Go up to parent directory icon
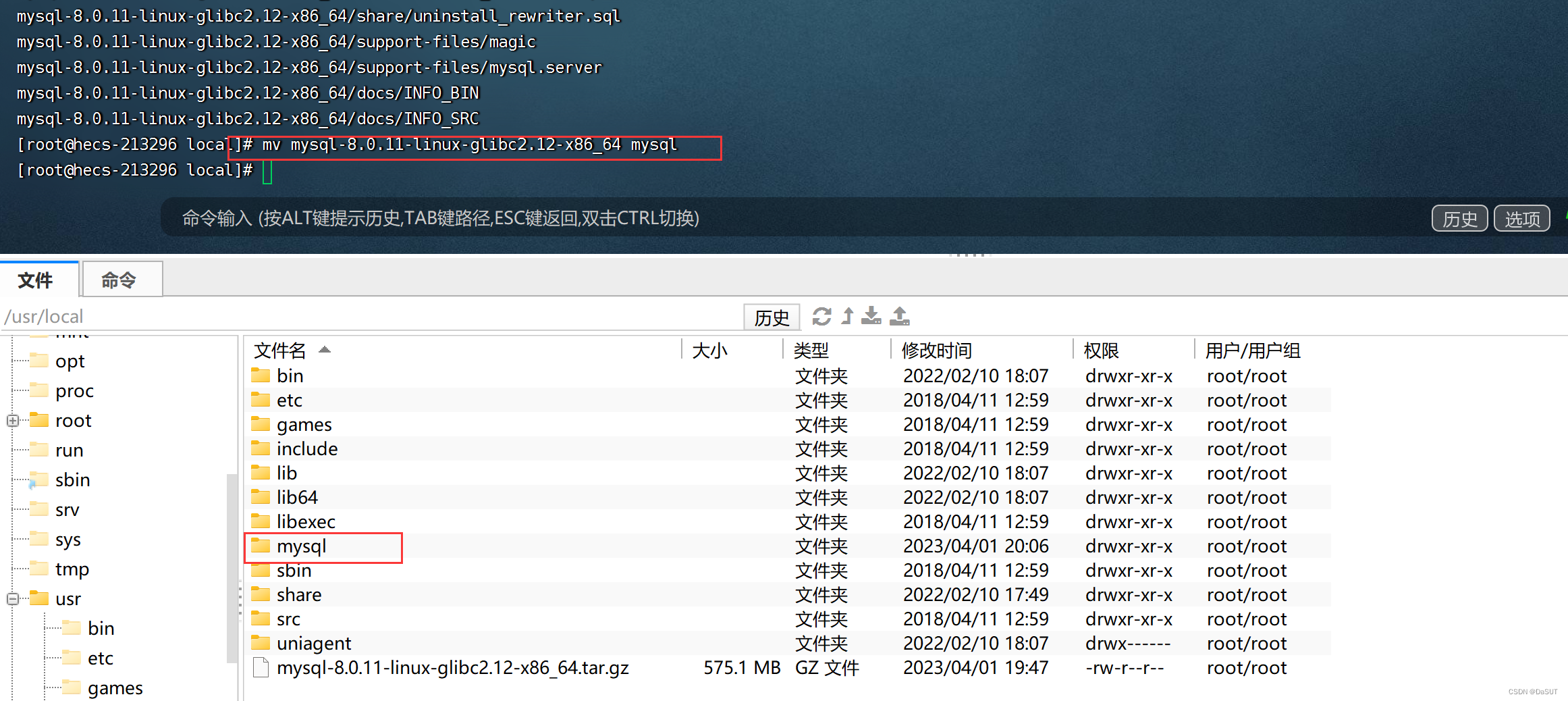 pos(848,316)
